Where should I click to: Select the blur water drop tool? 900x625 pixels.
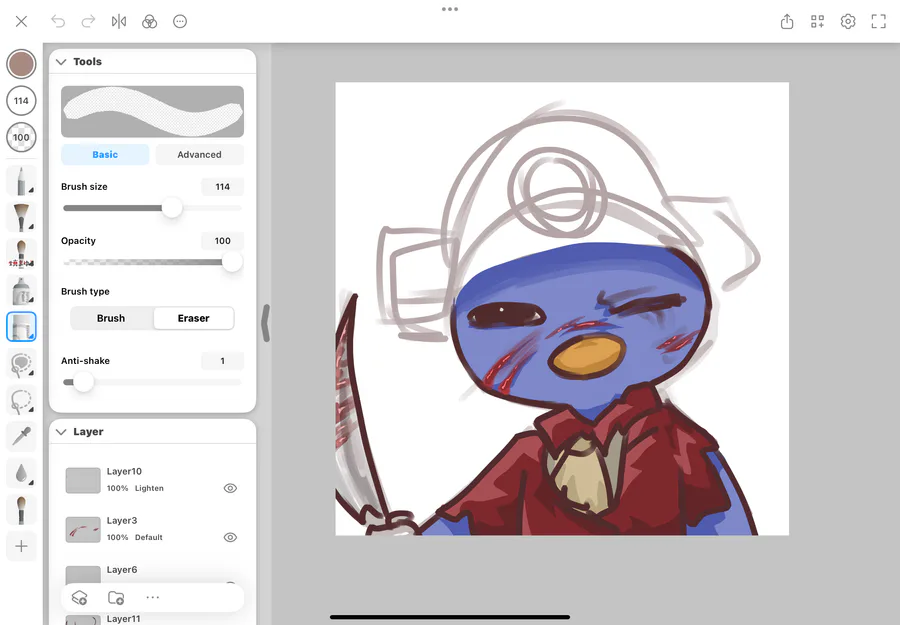[x=21, y=473]
